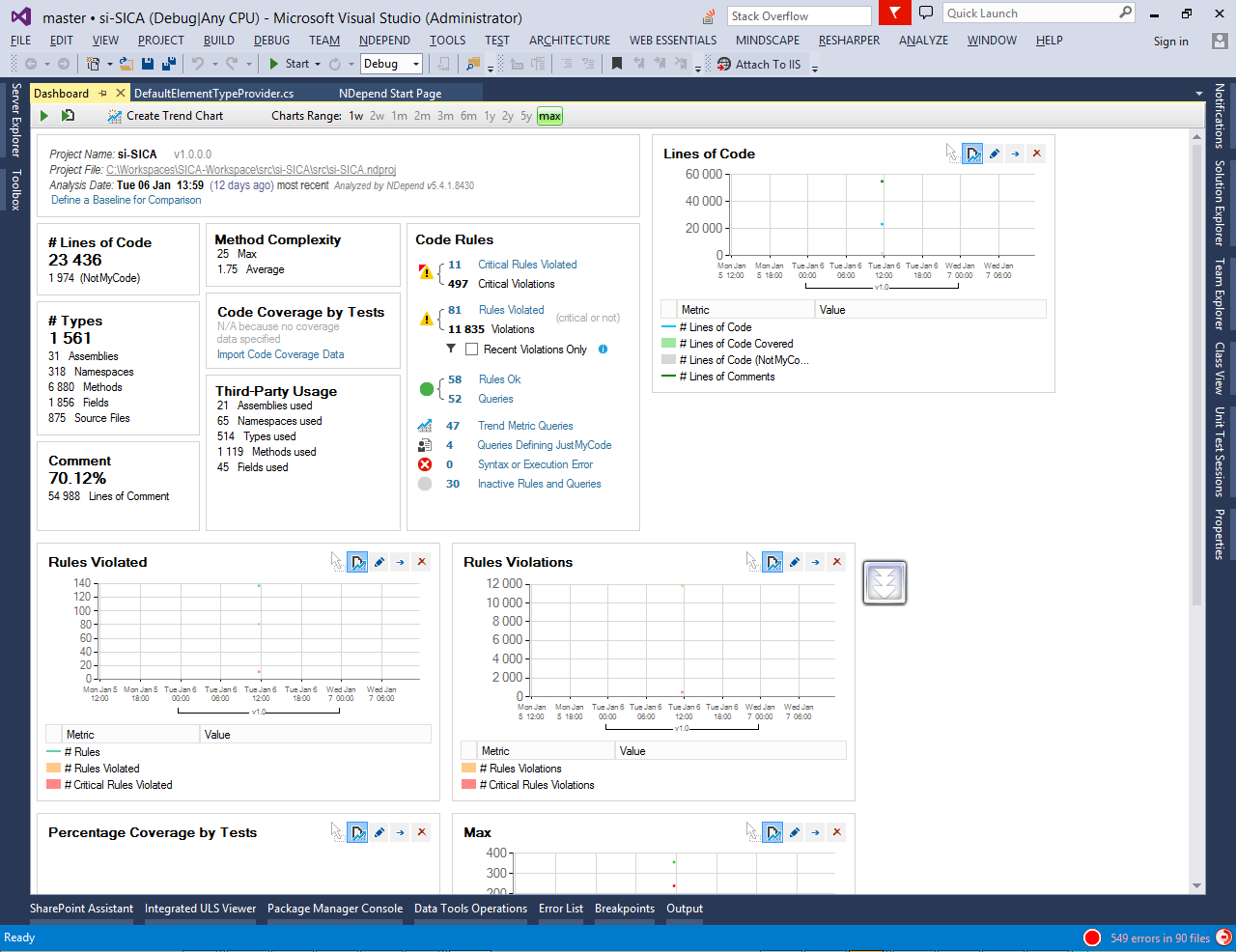Edit the Max chart with pencil icon

click(795, 832)
